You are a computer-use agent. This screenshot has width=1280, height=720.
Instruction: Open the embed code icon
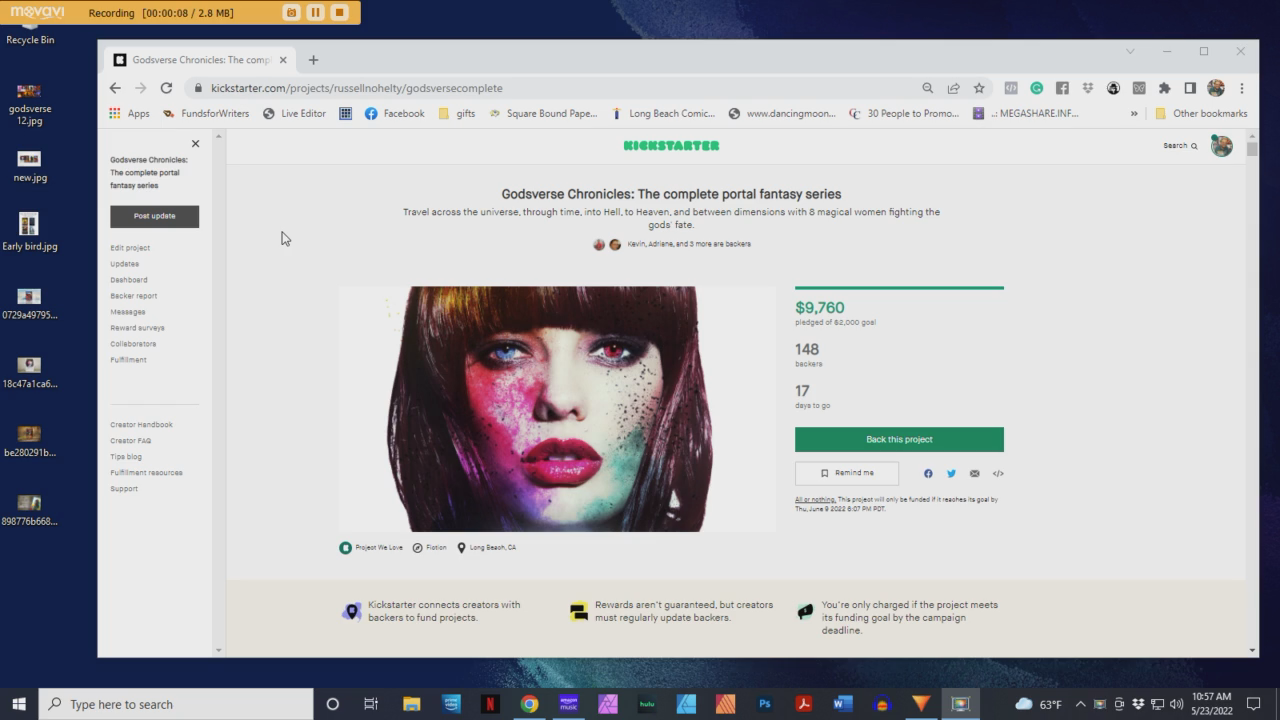tap(998, 474)
